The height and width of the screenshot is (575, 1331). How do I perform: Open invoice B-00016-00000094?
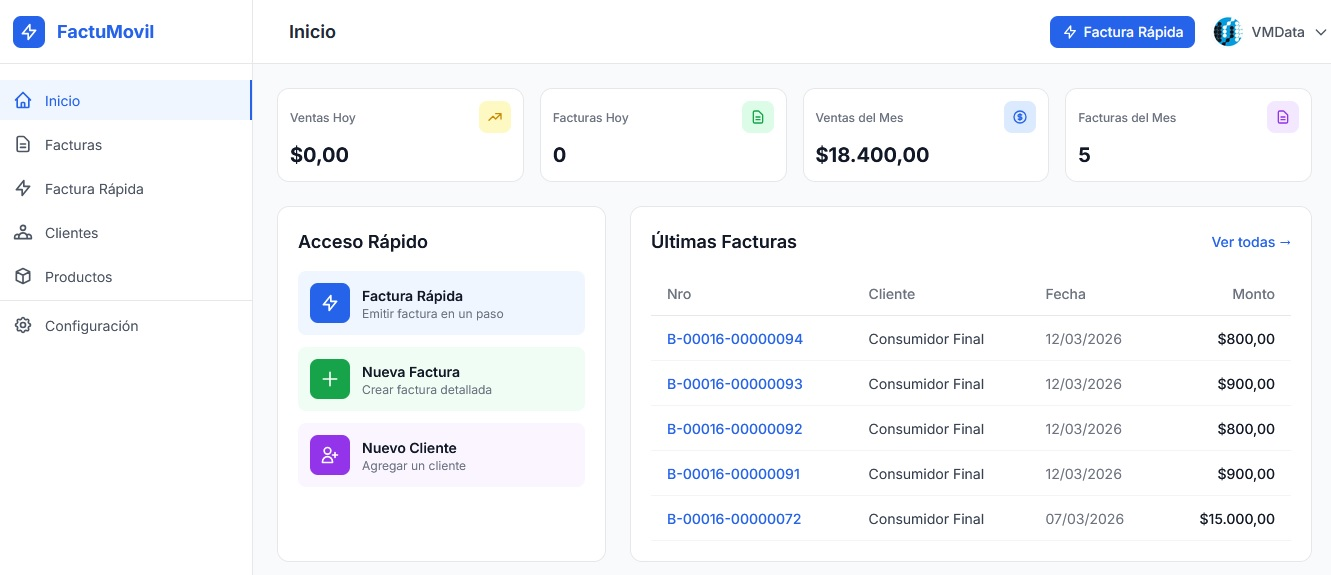tap(735, 339)
